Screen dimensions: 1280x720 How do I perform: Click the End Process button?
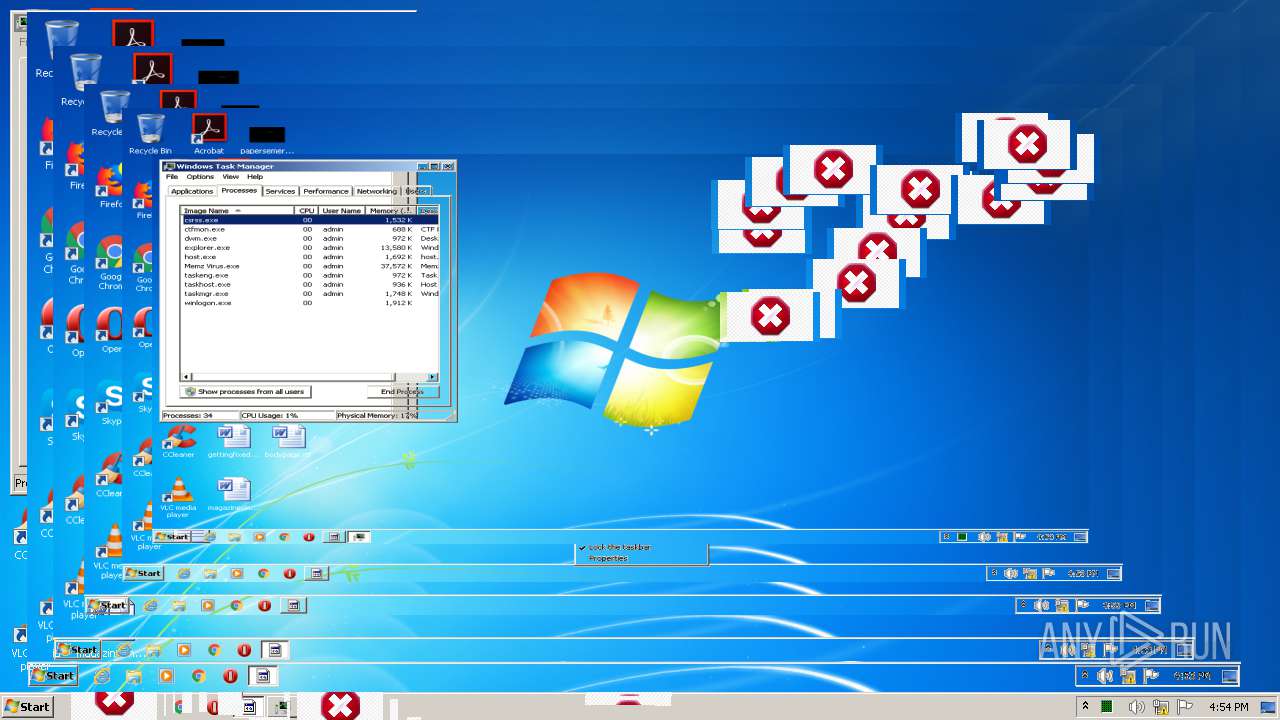403,392
